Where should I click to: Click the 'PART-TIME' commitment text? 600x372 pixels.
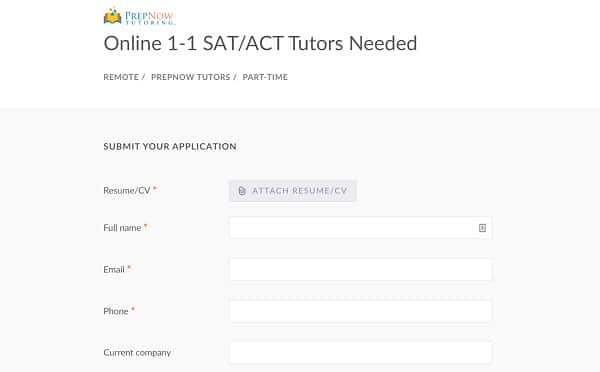(x=265, y=77)
